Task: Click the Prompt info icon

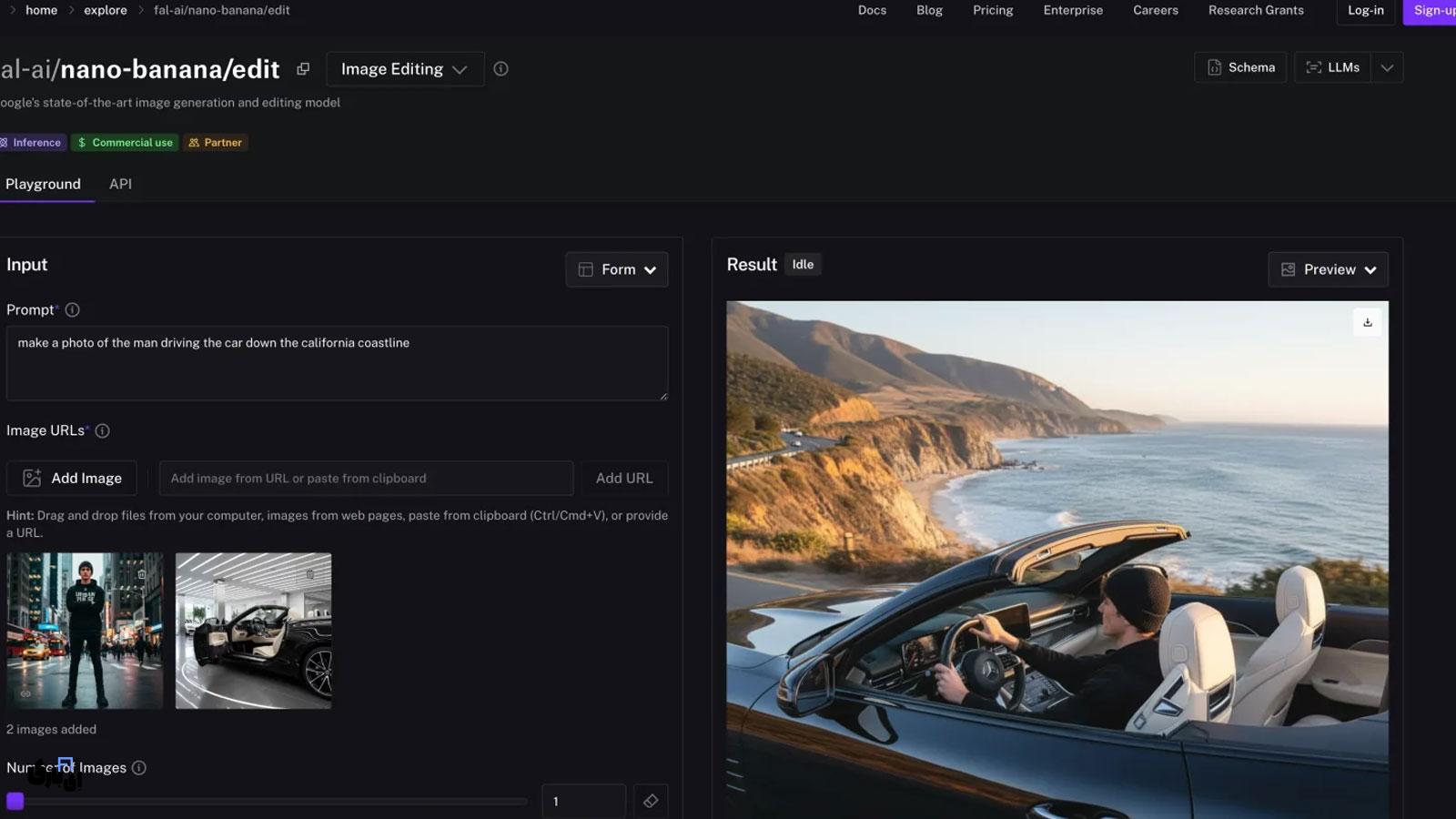Action: (x=73, y=310)
